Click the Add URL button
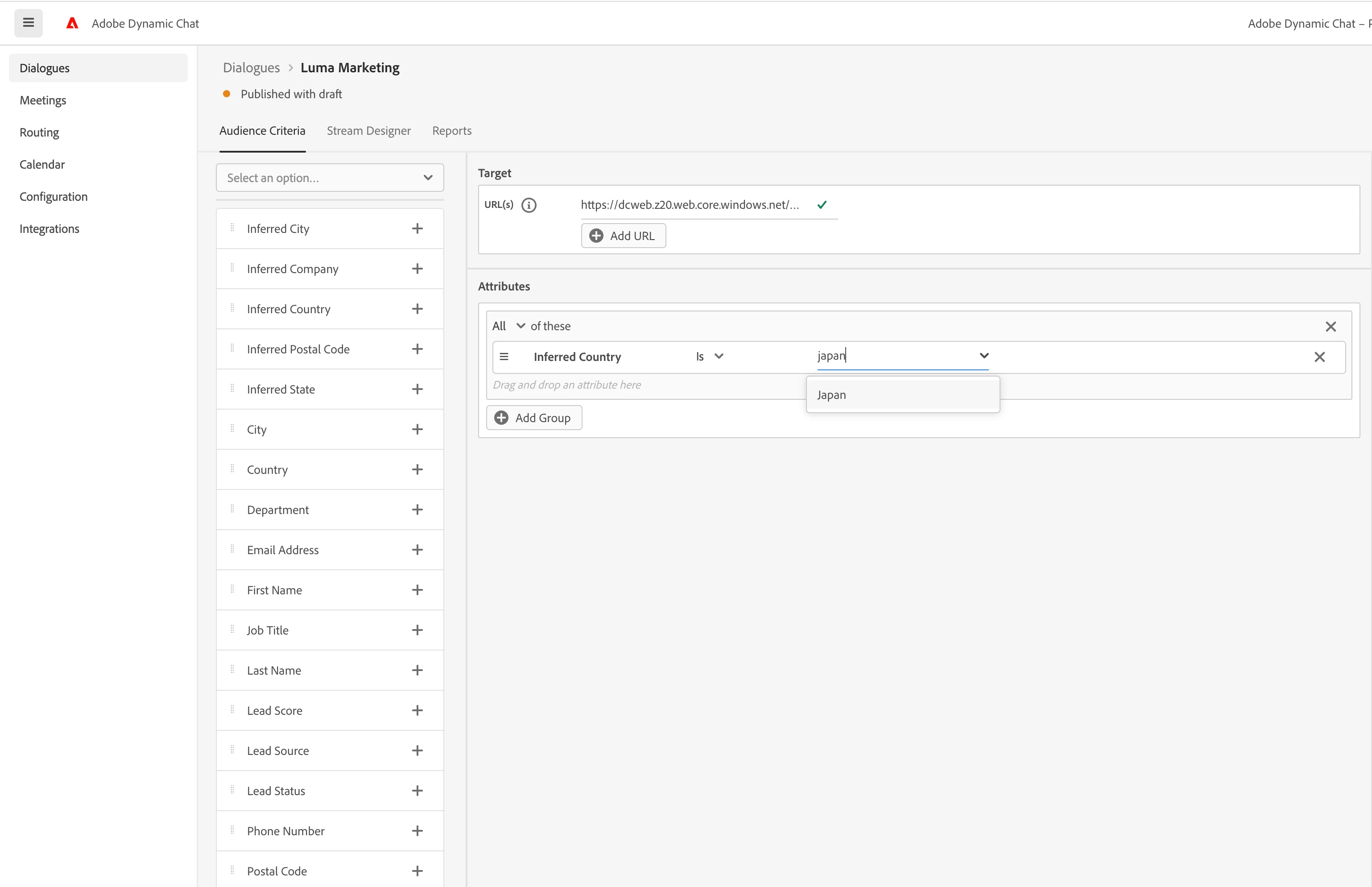The image size is (1372, 887). point(623,236)
